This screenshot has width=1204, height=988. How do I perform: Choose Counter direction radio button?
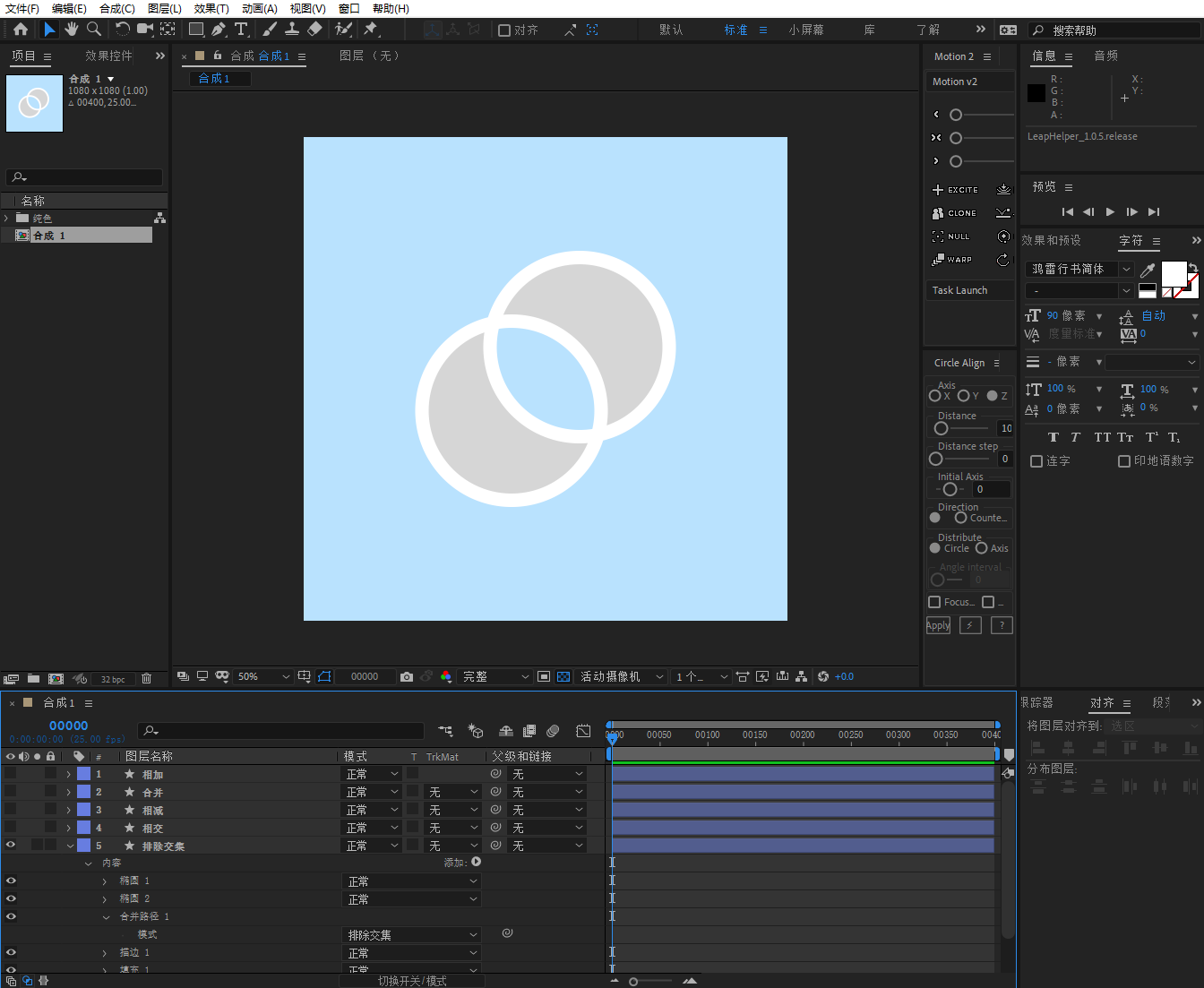click(960, 518)
